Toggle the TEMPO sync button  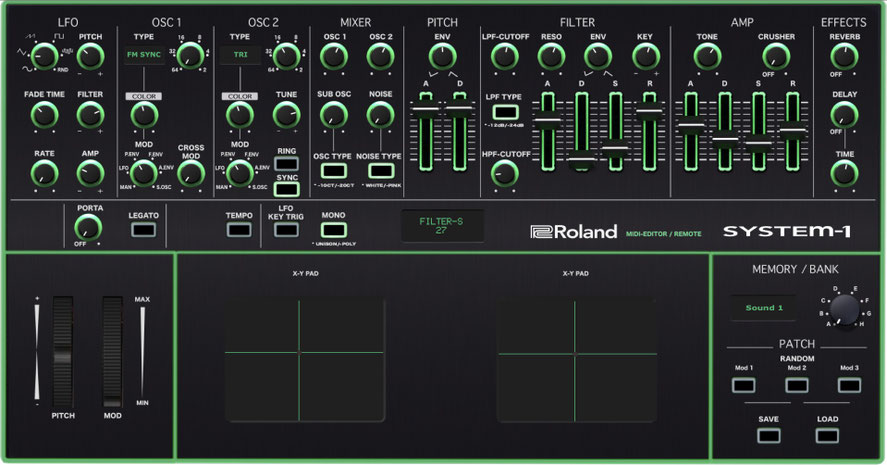(239, 230)
